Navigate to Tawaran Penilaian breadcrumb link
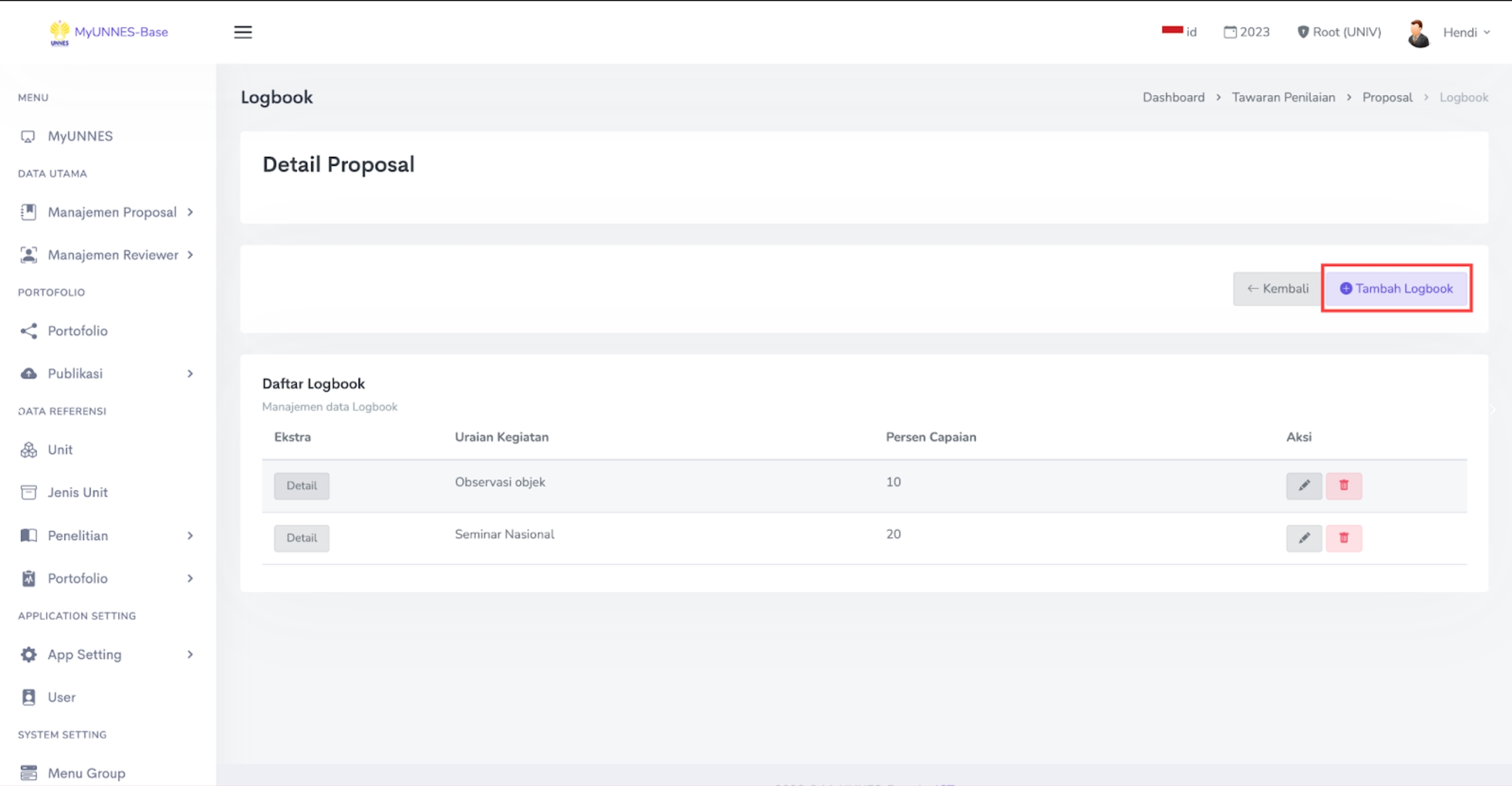The image size is (1512, 786). [x=1283, y=97]
